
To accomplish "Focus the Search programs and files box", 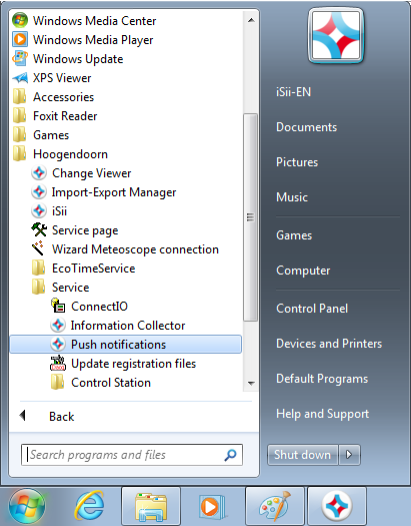I will 132,455.
